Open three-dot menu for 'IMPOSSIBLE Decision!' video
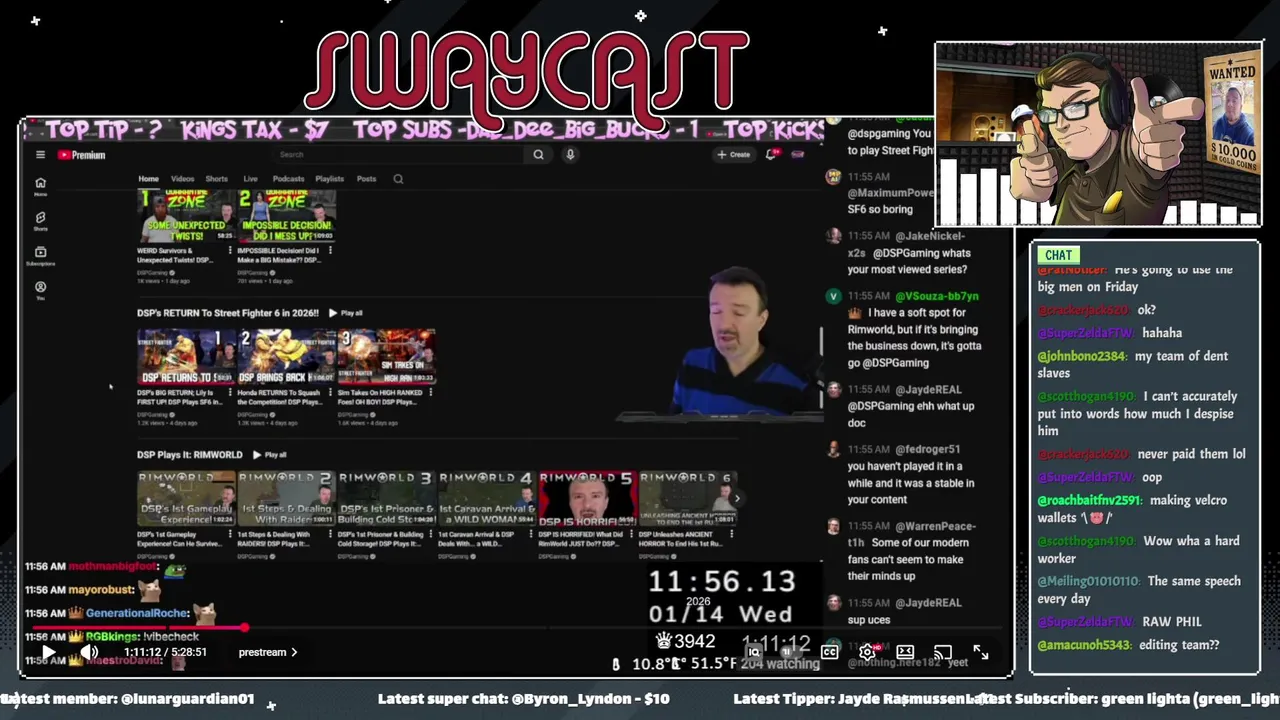 [331, 251]
